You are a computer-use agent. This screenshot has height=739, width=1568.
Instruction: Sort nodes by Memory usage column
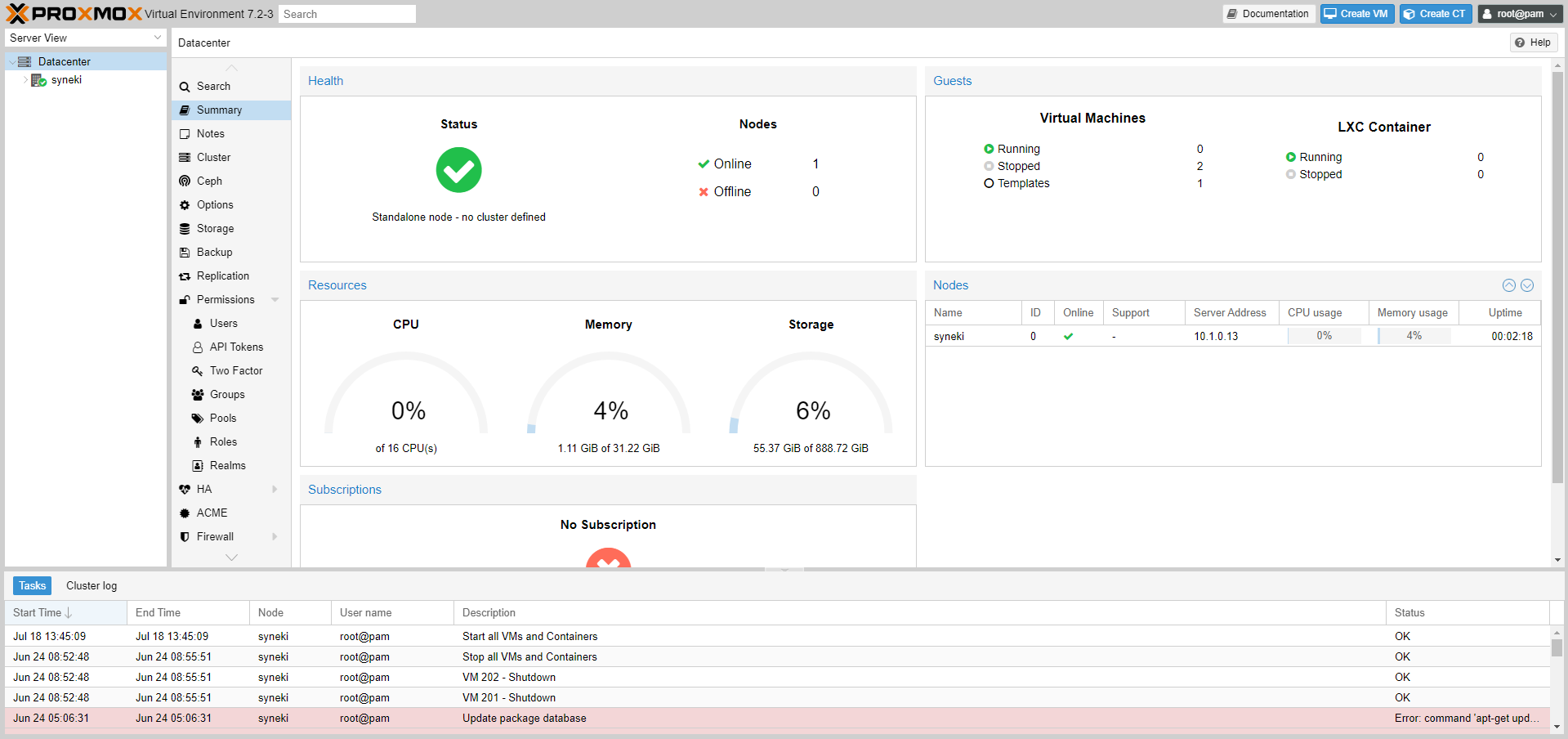[1414, 313]
